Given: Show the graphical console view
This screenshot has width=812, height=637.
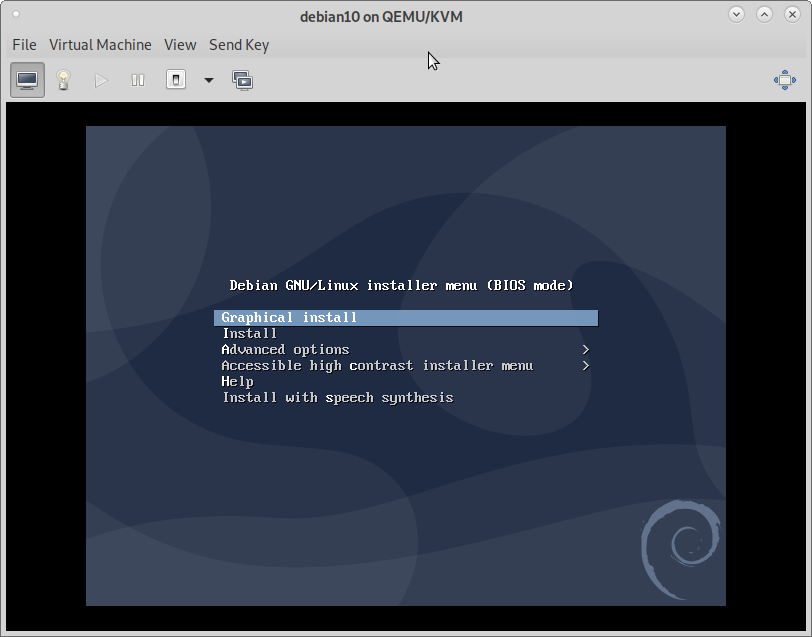Looking at the screenshot, I should [27, 80].
